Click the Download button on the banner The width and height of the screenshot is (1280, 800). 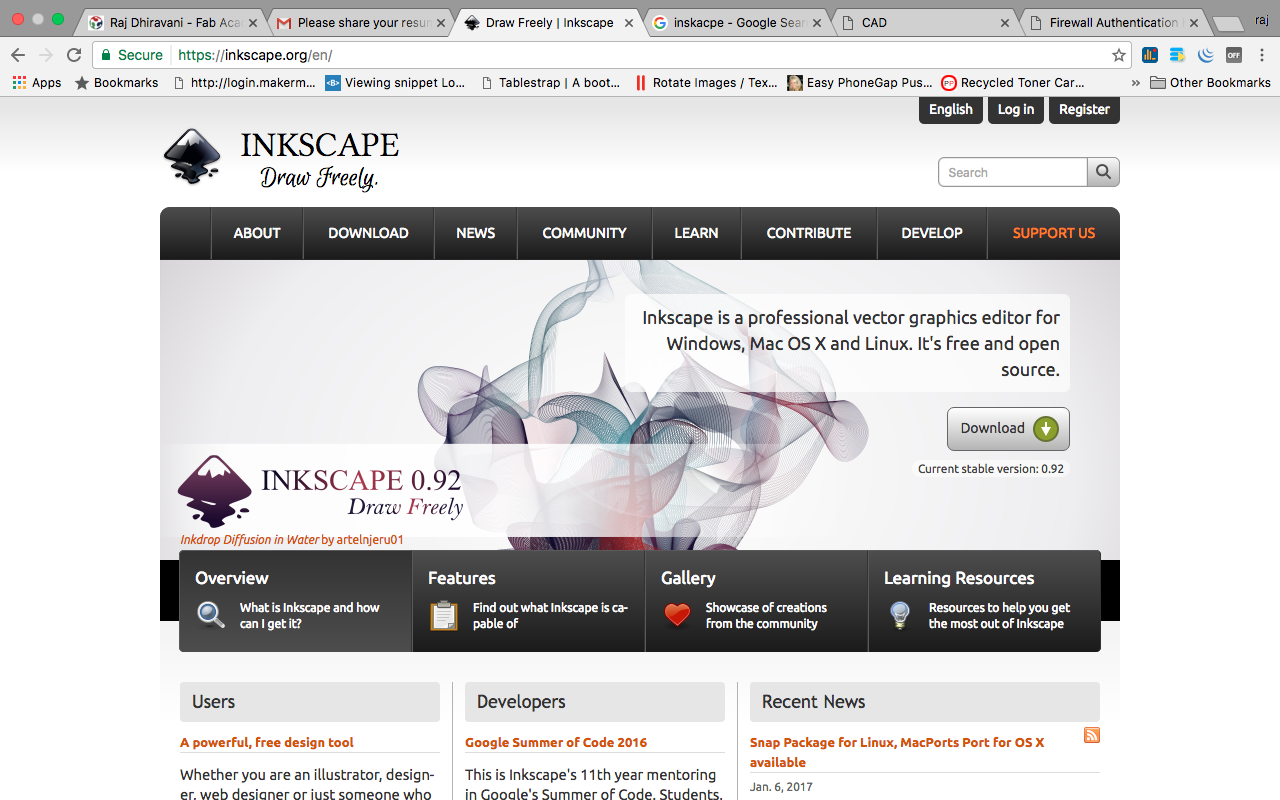(x=1008, y=429)
